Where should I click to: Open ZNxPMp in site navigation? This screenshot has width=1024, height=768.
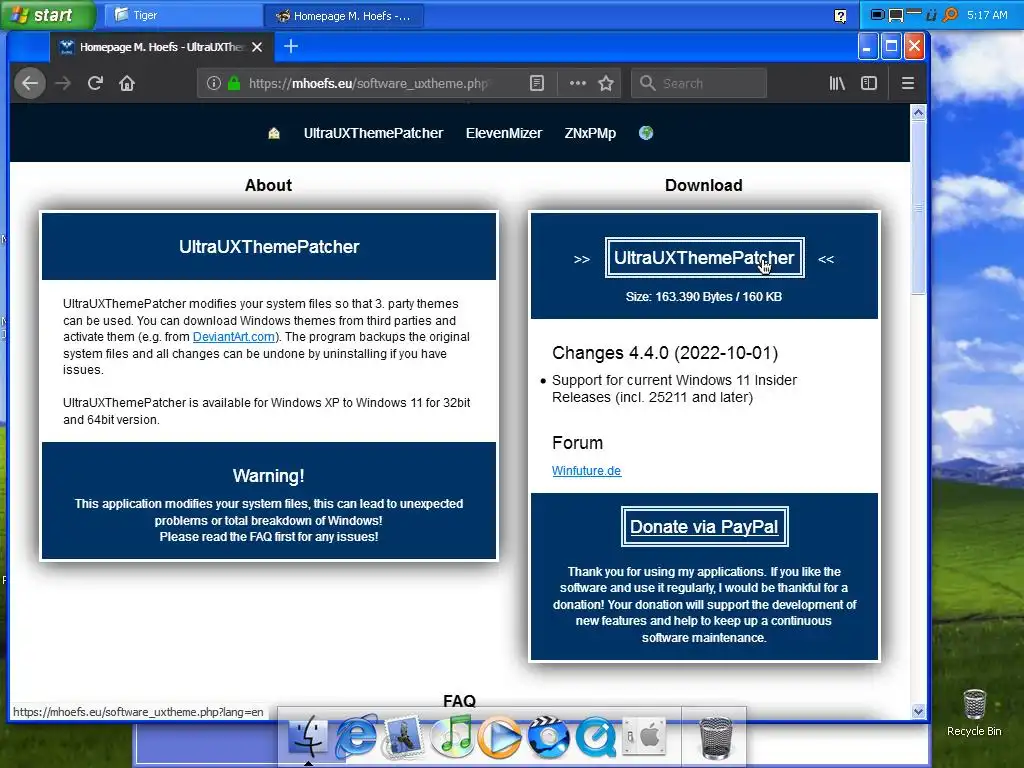point(590,133)
